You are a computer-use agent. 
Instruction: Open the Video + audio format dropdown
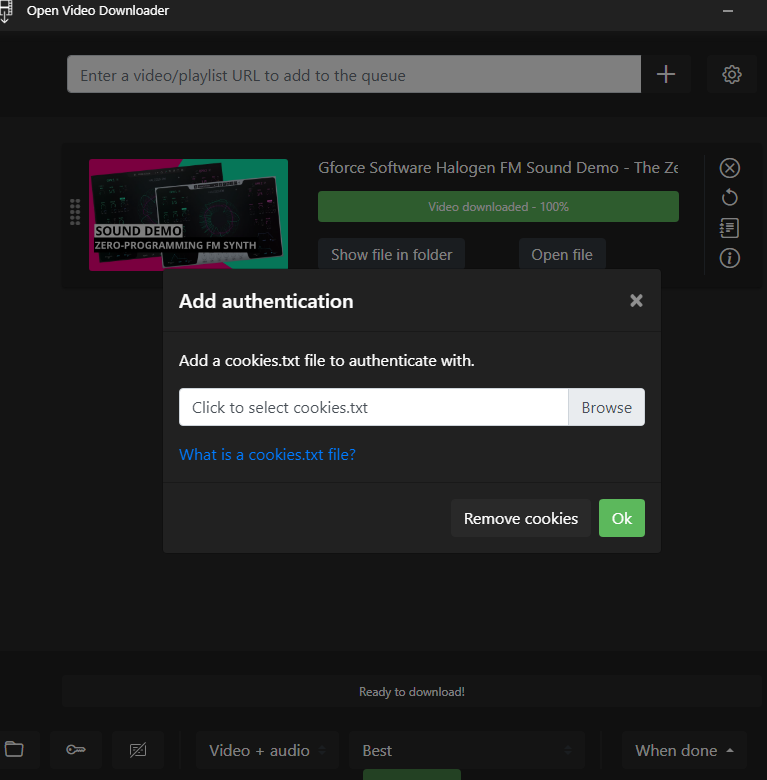point(267,750)
